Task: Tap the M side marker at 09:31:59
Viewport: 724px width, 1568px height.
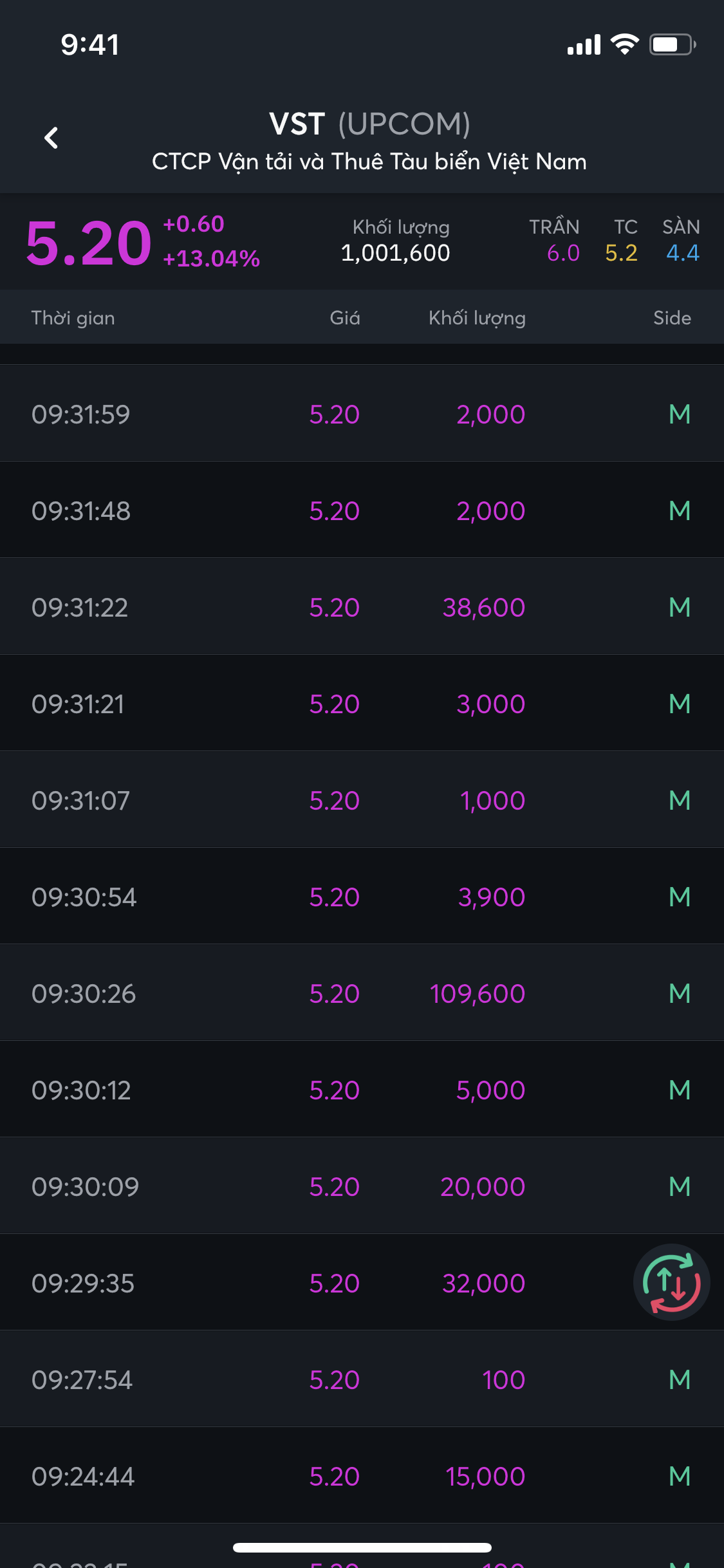Action: click(680, 414)
